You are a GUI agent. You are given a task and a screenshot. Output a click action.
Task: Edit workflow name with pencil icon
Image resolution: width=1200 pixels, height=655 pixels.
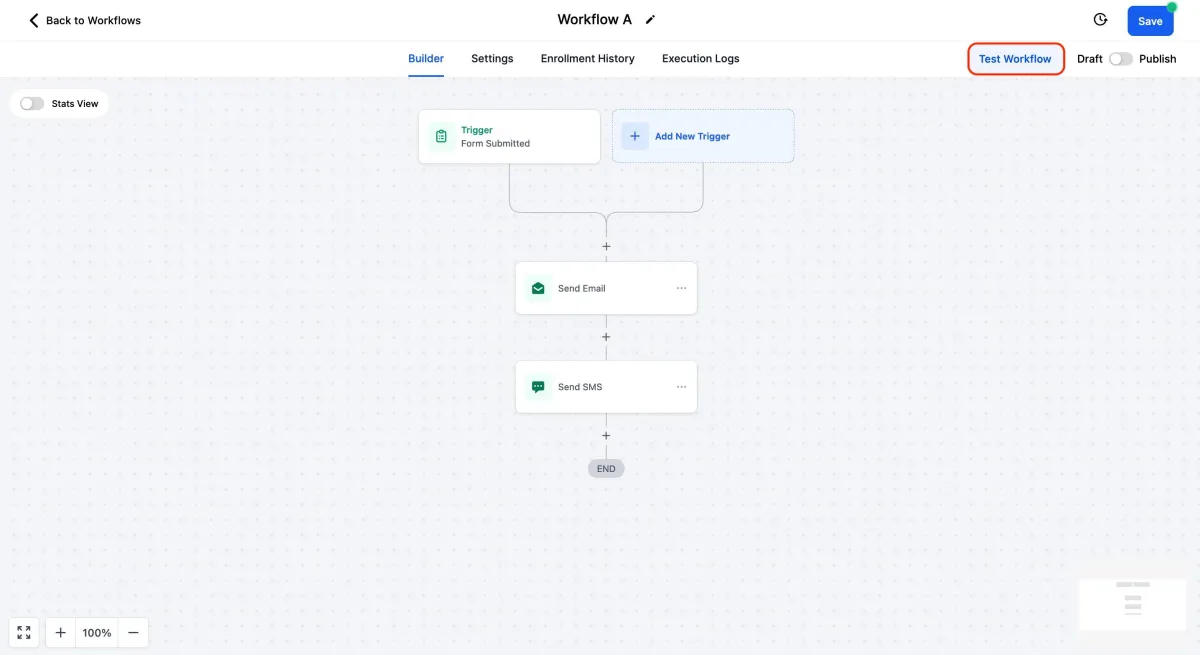click(x=651, y=20)
